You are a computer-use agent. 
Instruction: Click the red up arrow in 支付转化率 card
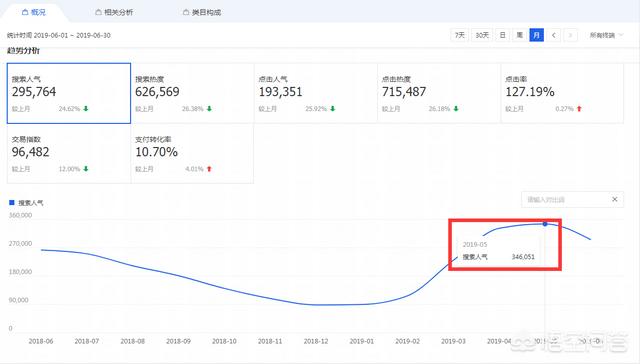pyautogui.click(x=209, y=169)
